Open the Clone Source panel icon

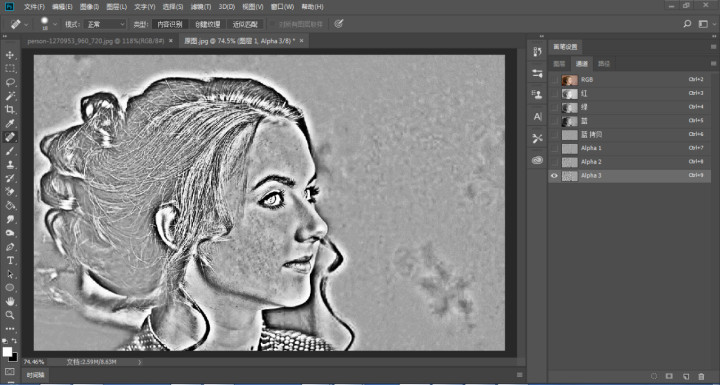point(537,95)
